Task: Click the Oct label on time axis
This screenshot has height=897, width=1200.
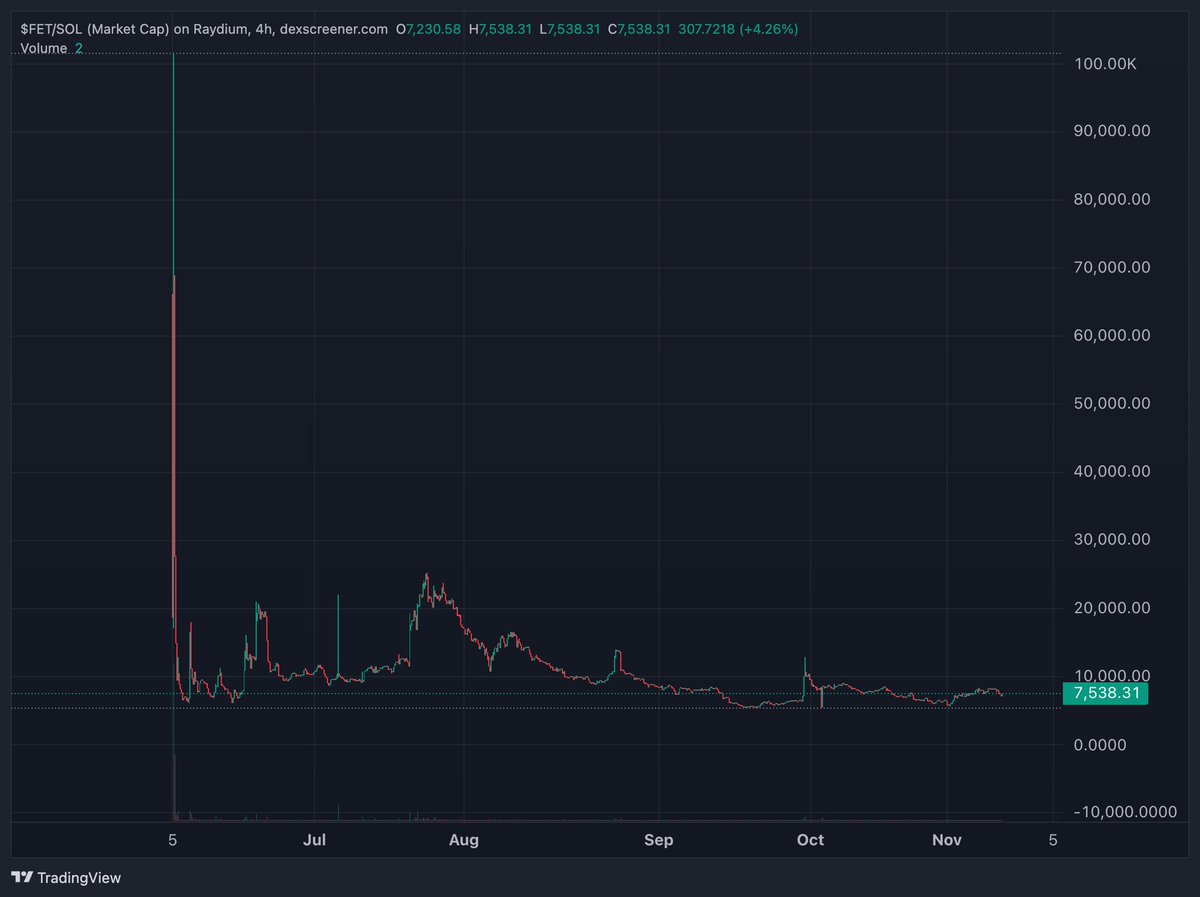Action: pos(811,840)
